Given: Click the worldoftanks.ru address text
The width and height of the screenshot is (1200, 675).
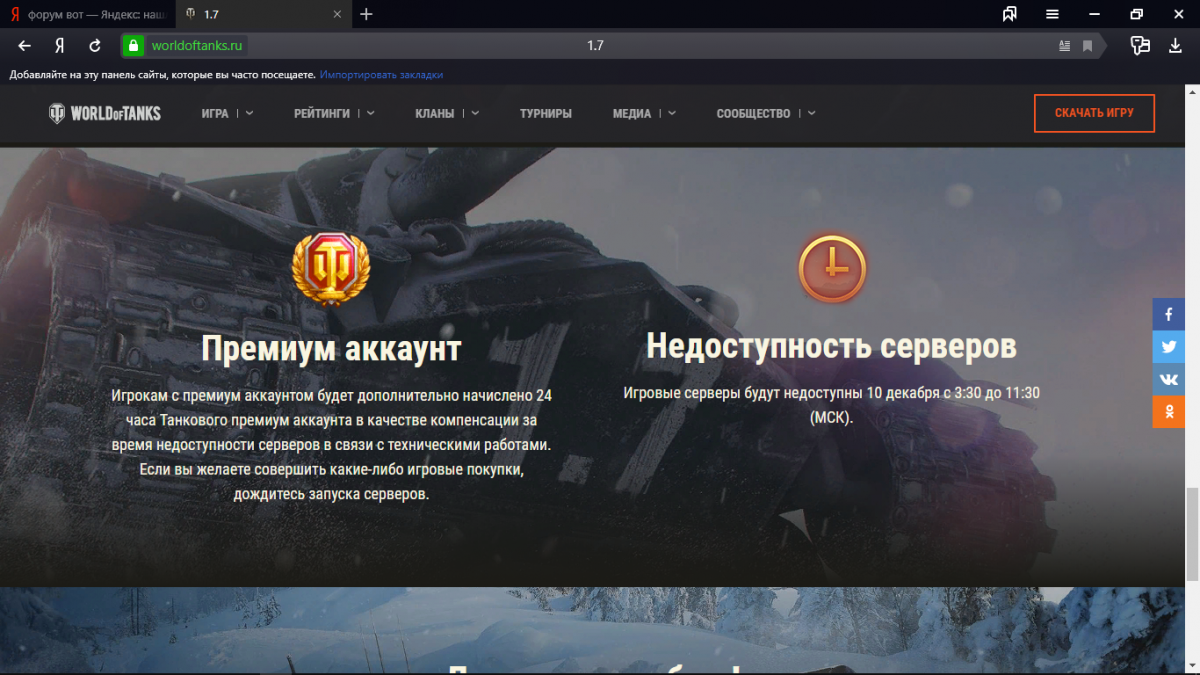Looking at the screenshot, I should click(197, 46).
